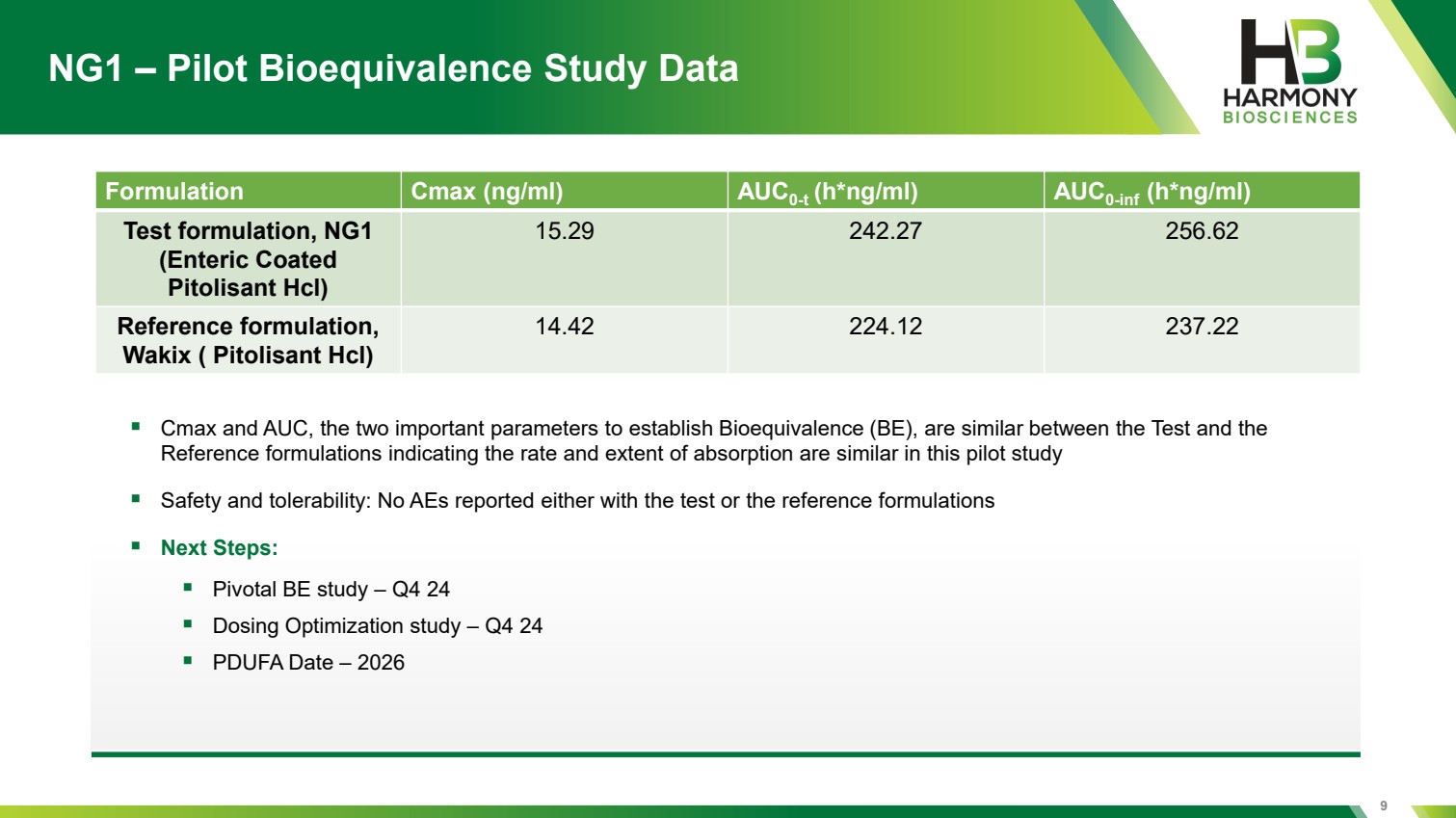Select the Formulation column header
Viewport: 1456px width, 818px height.
pos(174,191)
